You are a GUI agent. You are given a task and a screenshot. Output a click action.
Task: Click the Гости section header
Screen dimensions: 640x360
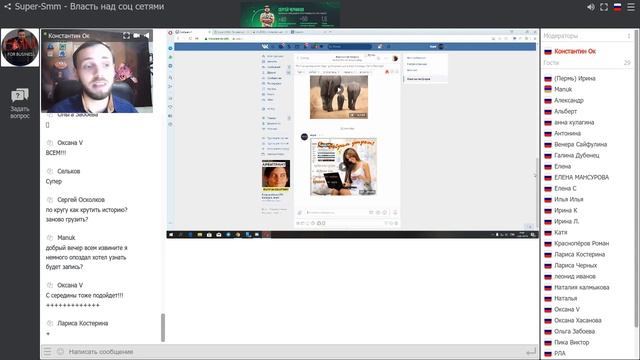pos(551,63)
